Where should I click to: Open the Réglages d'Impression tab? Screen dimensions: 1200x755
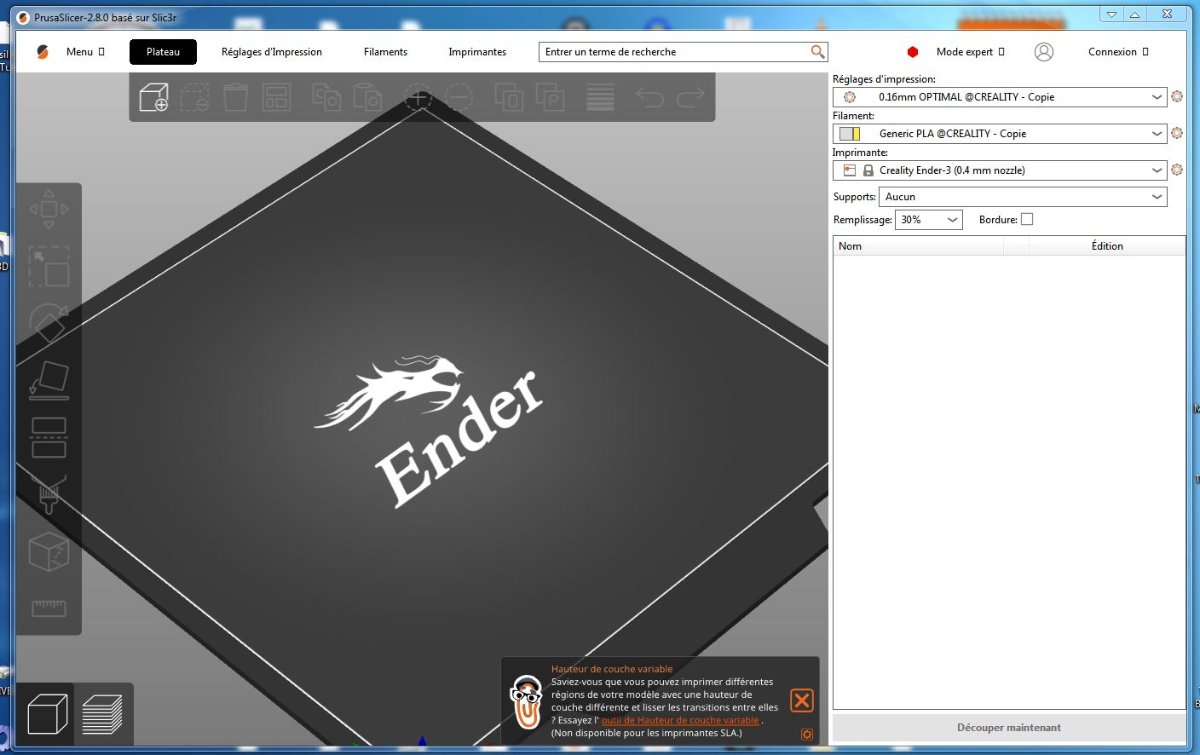(272, 52)
